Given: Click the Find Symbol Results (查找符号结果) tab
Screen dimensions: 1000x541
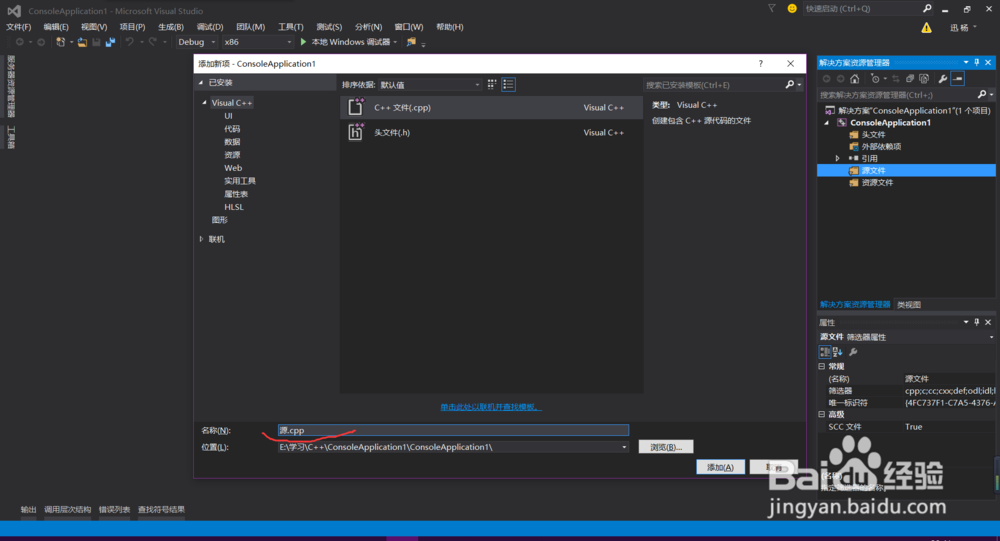Looking at the screenshot, I should (161, 509).
